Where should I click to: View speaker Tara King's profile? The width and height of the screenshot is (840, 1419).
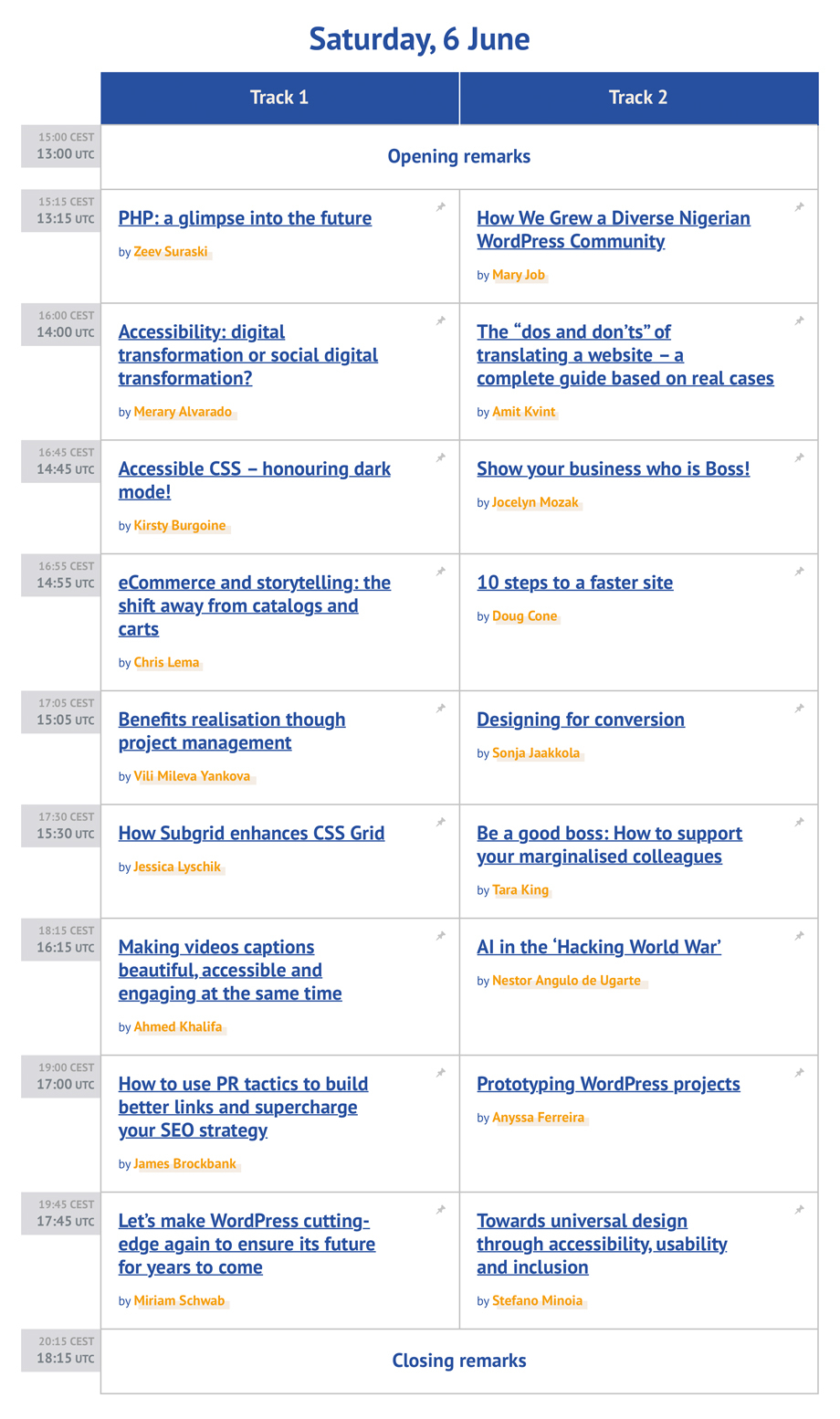pos(520,890)
